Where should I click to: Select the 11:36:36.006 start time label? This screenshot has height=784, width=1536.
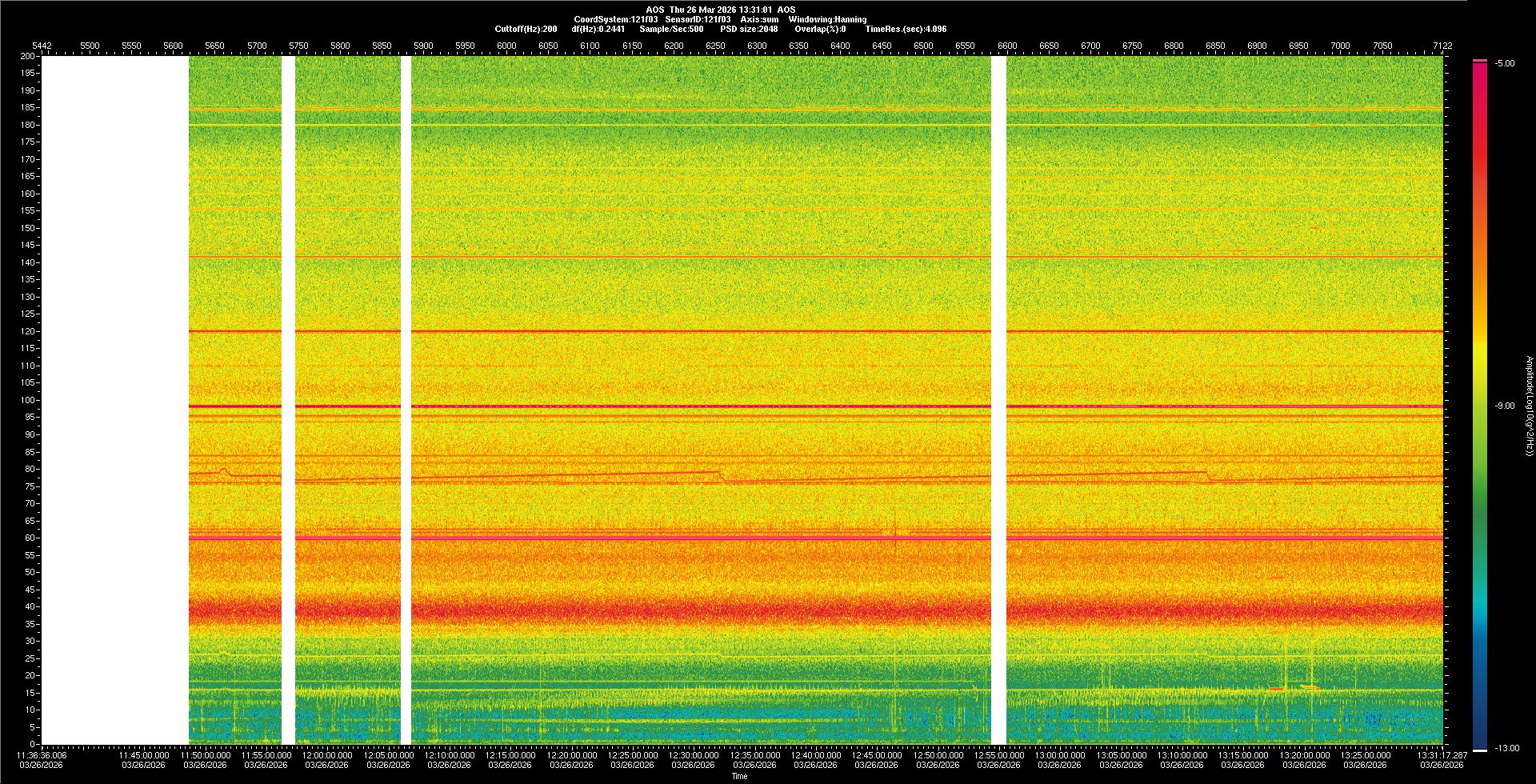point(42,755)
